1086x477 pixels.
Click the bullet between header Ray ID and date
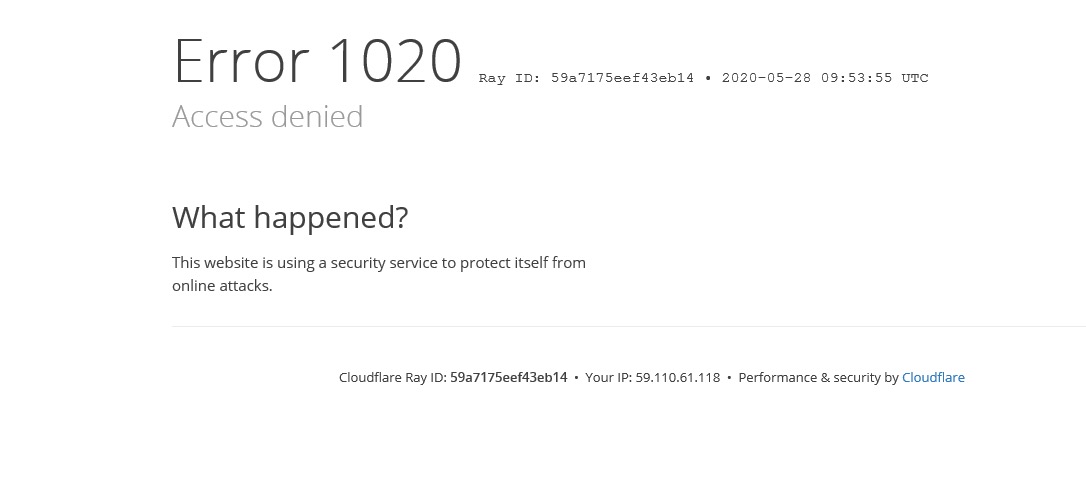pos(708,78)
